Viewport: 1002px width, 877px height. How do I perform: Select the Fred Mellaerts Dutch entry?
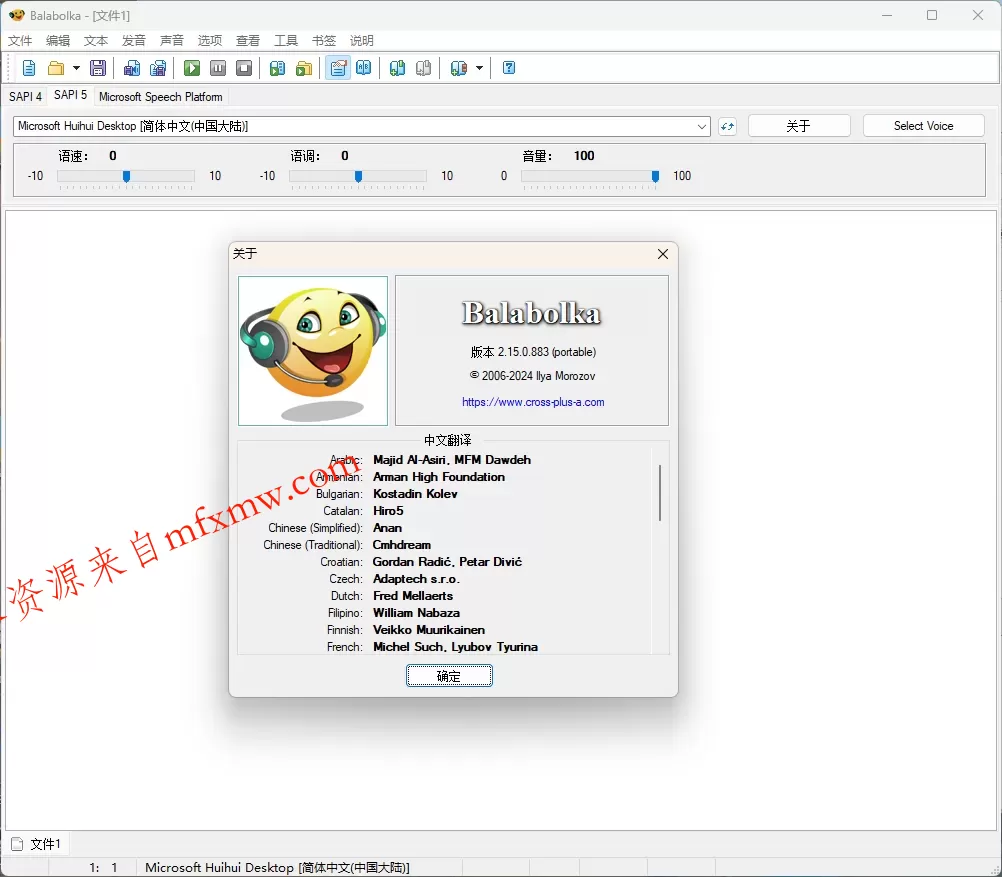click(x=413, y=596)
